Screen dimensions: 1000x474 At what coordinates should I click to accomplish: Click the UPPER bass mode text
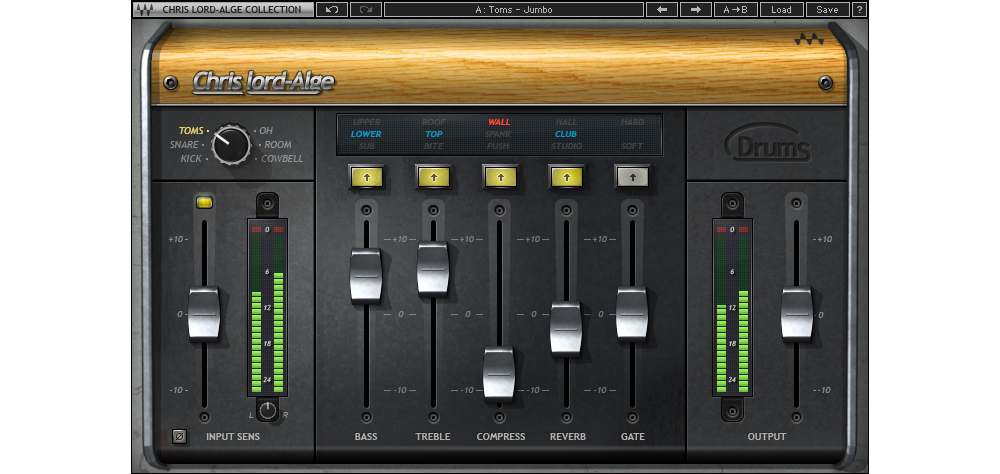pyautogui.click(x=367, y=122)
